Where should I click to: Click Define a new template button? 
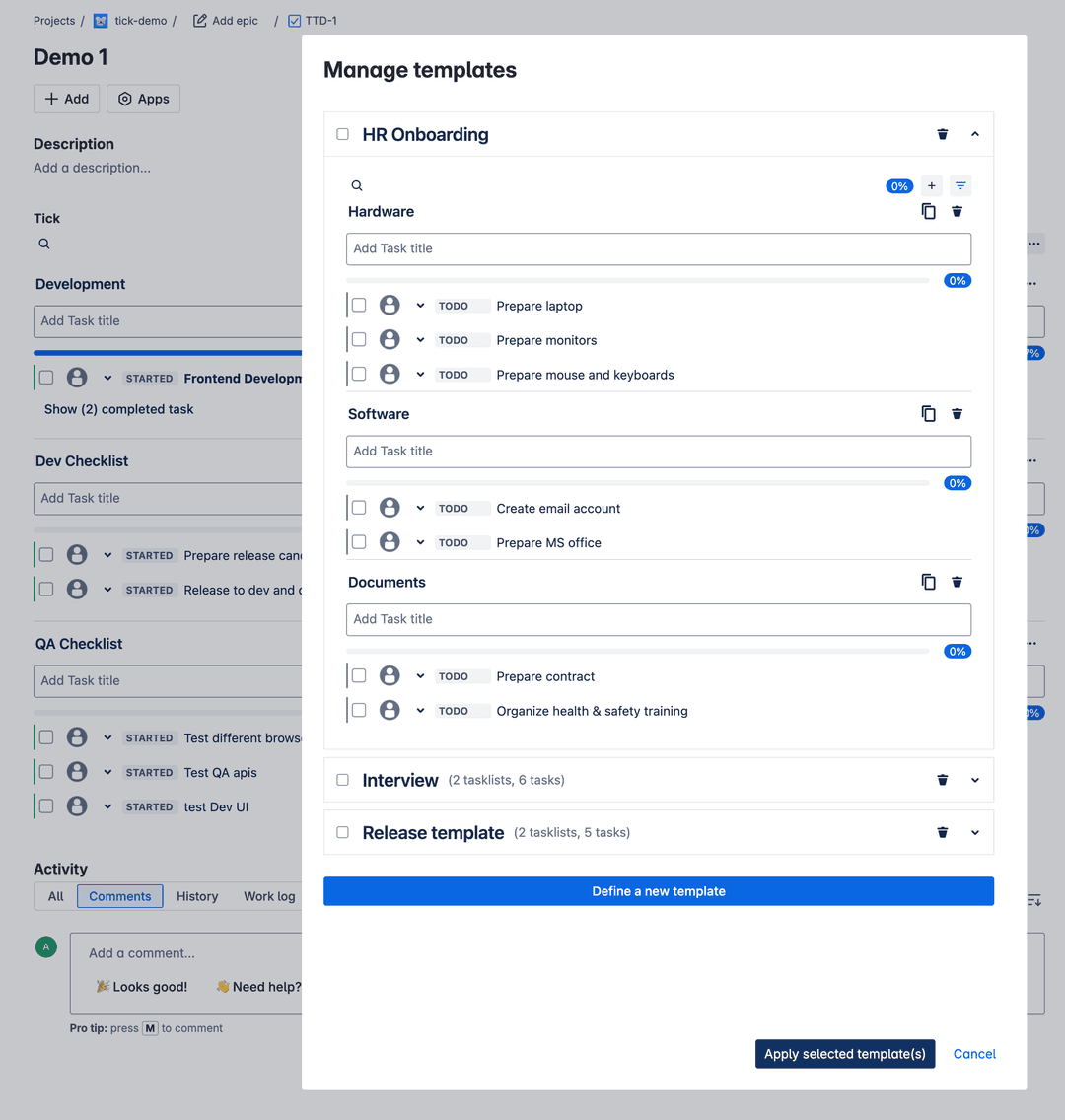click(659, 891)
